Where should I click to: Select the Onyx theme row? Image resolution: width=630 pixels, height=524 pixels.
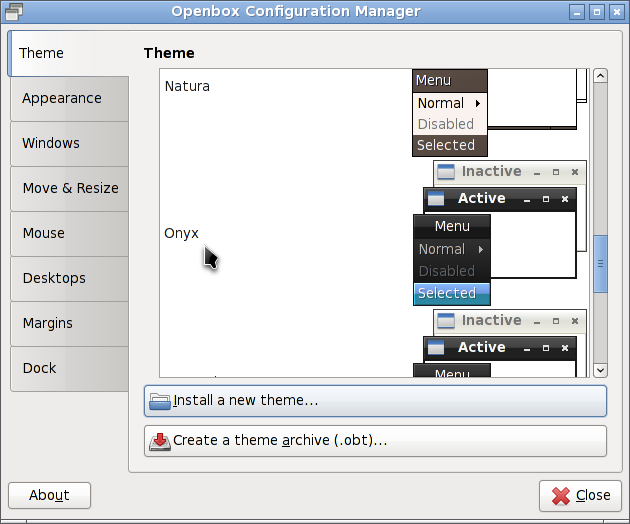[374, 233]
